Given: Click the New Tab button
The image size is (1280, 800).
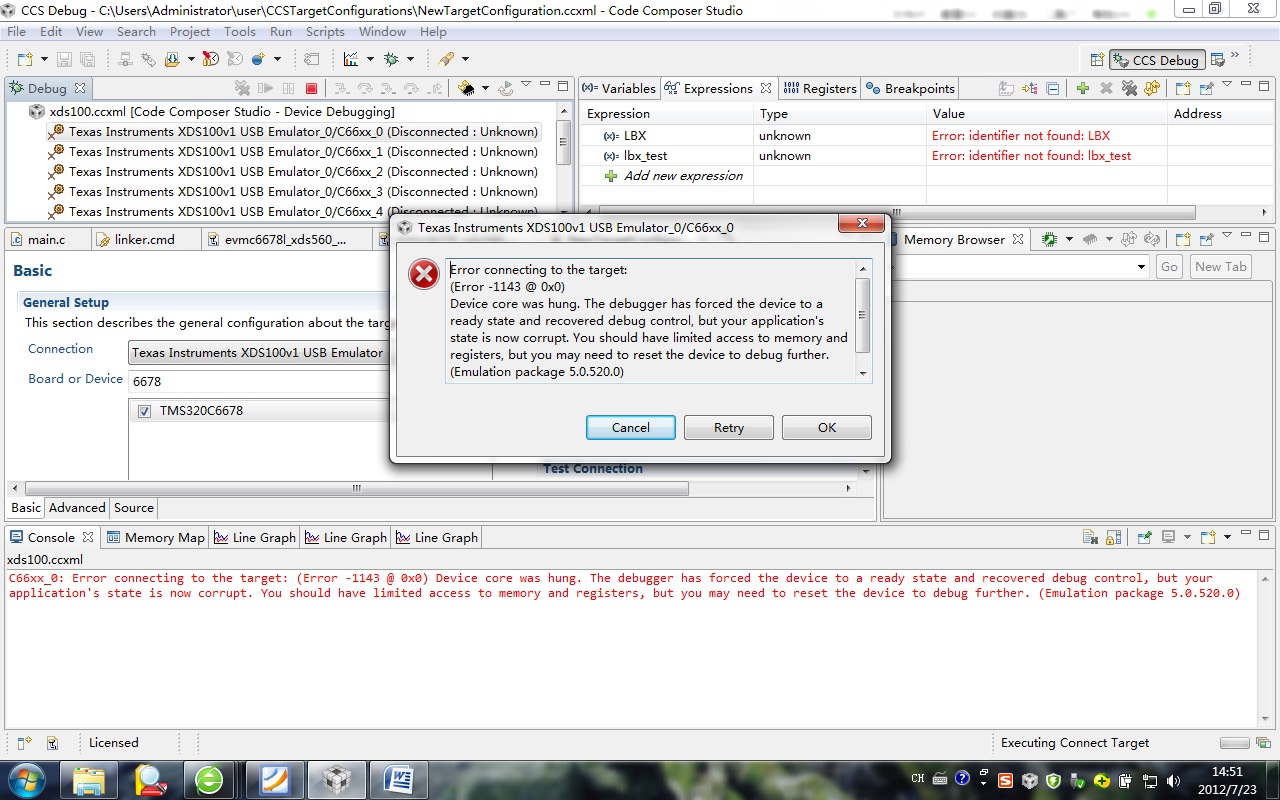Looking at the screenshot, I should 1221,267.
